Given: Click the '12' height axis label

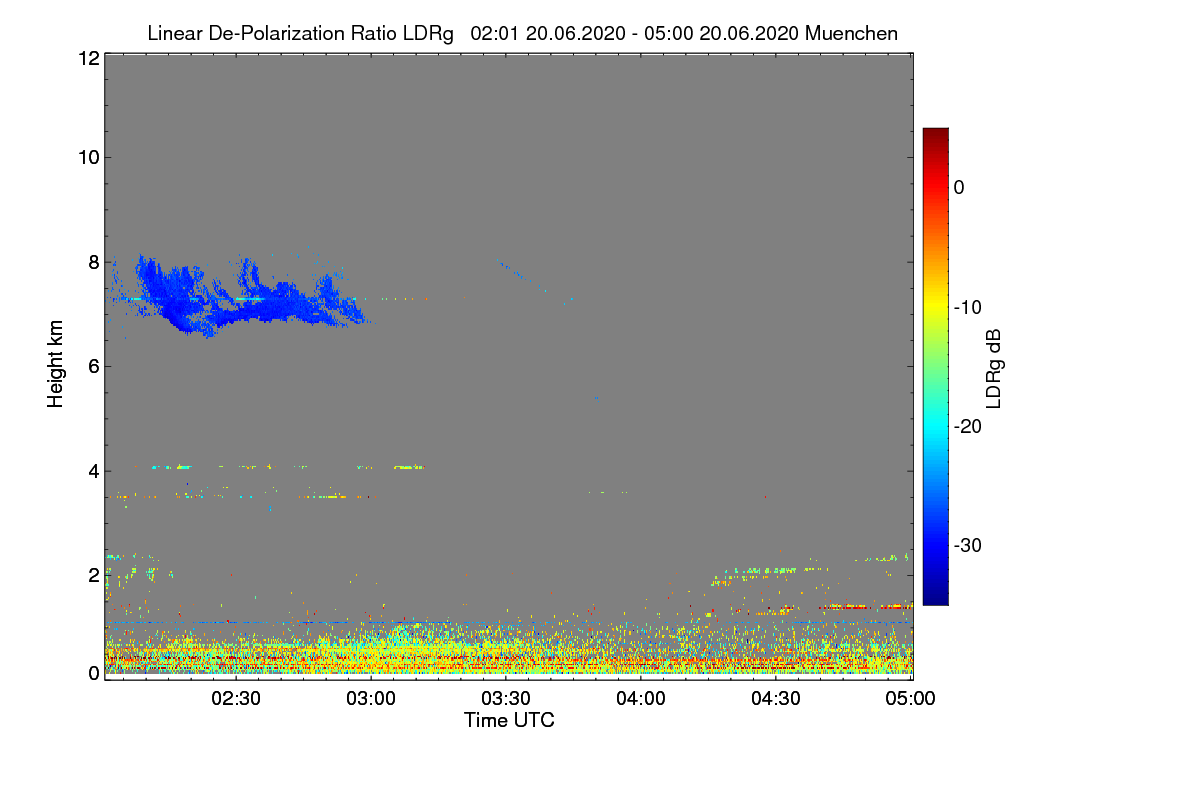Looking at the screenshot, I should 88,58.
